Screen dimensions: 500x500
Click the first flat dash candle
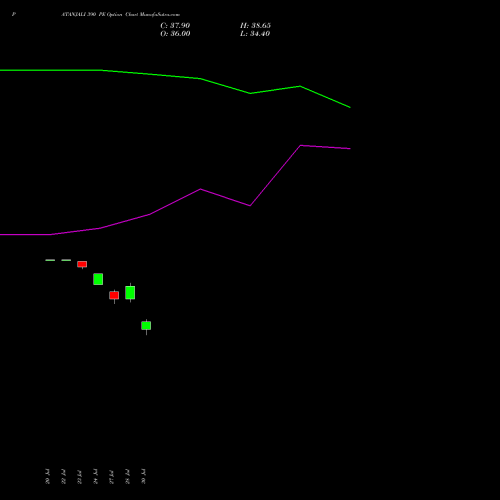tap(50, 260)
